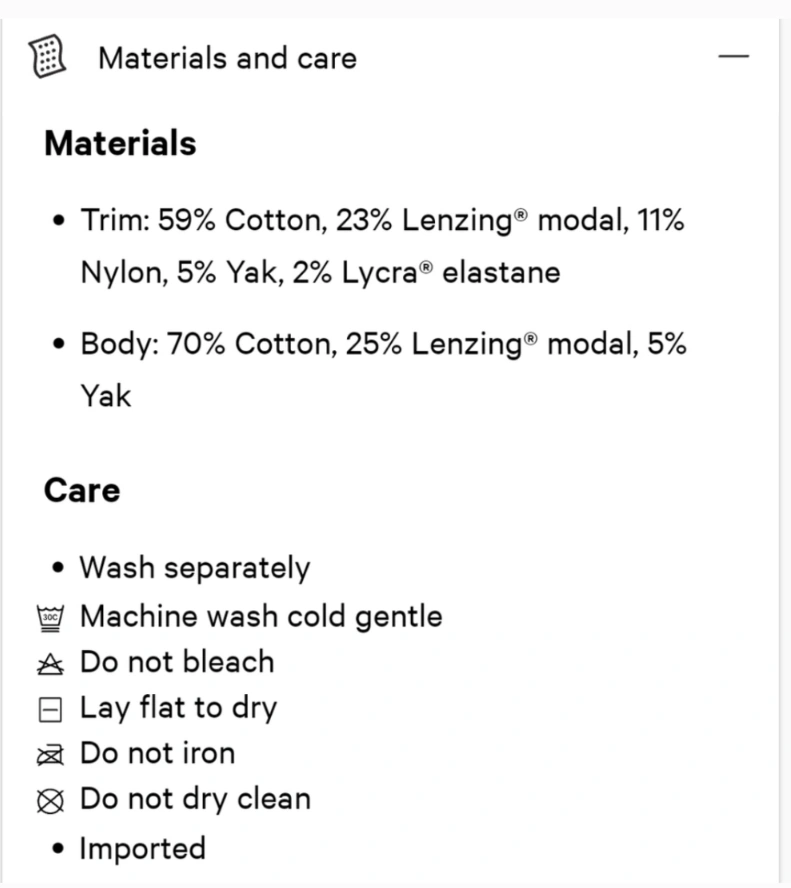The width and height of the screenshot is (791, 888).
Task: Click the do not dry clean circle icon
Action: pyautogui.click(x=50, y=801)
